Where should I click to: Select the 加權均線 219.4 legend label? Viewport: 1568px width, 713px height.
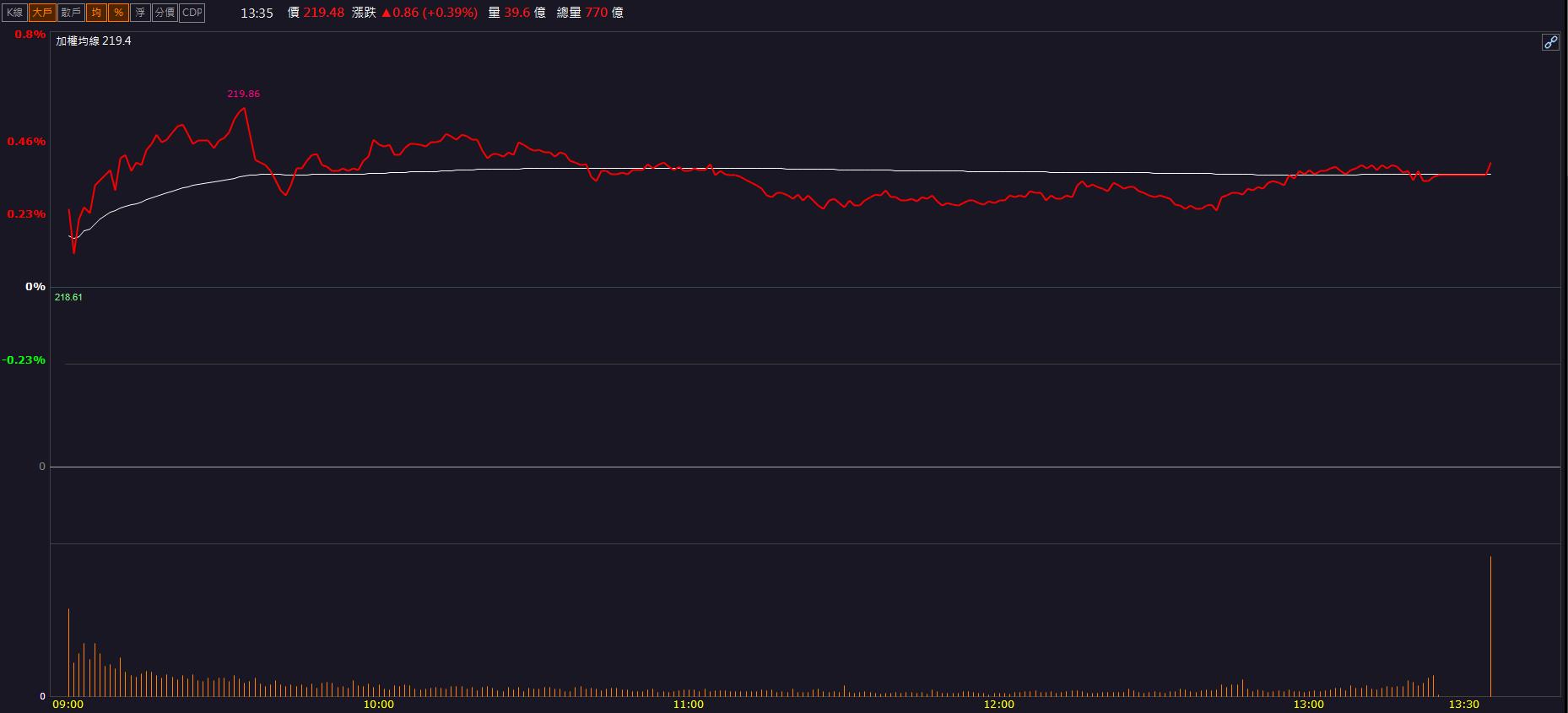pos(94,41)
